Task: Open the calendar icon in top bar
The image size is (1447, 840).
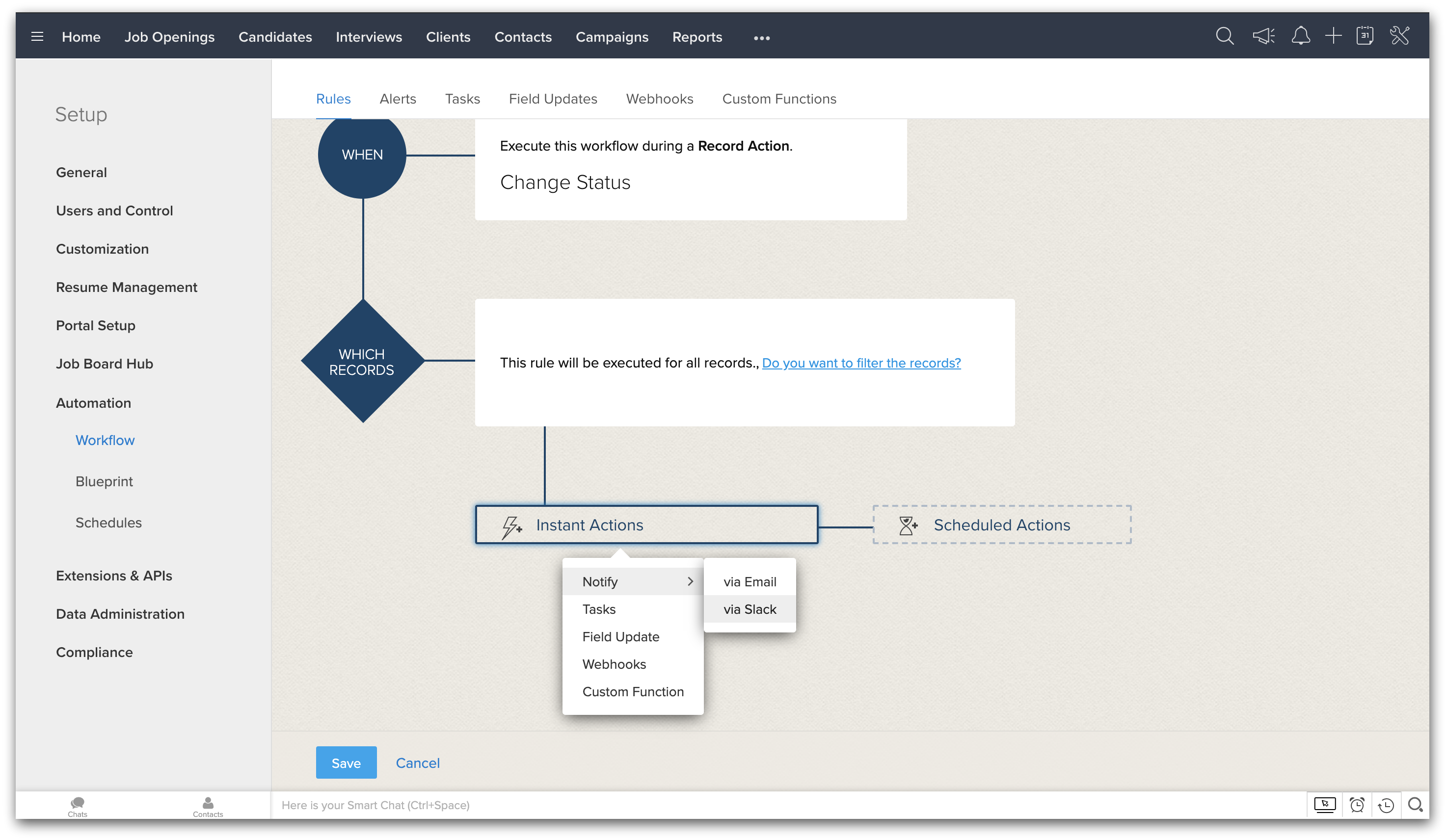Action: point(1365,36)
